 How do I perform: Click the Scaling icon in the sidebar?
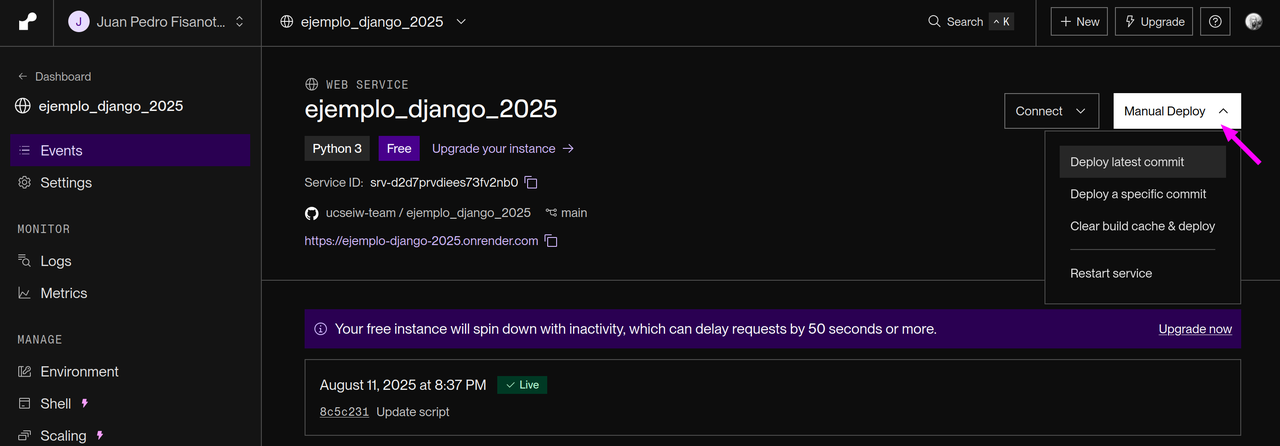(25, 436)
